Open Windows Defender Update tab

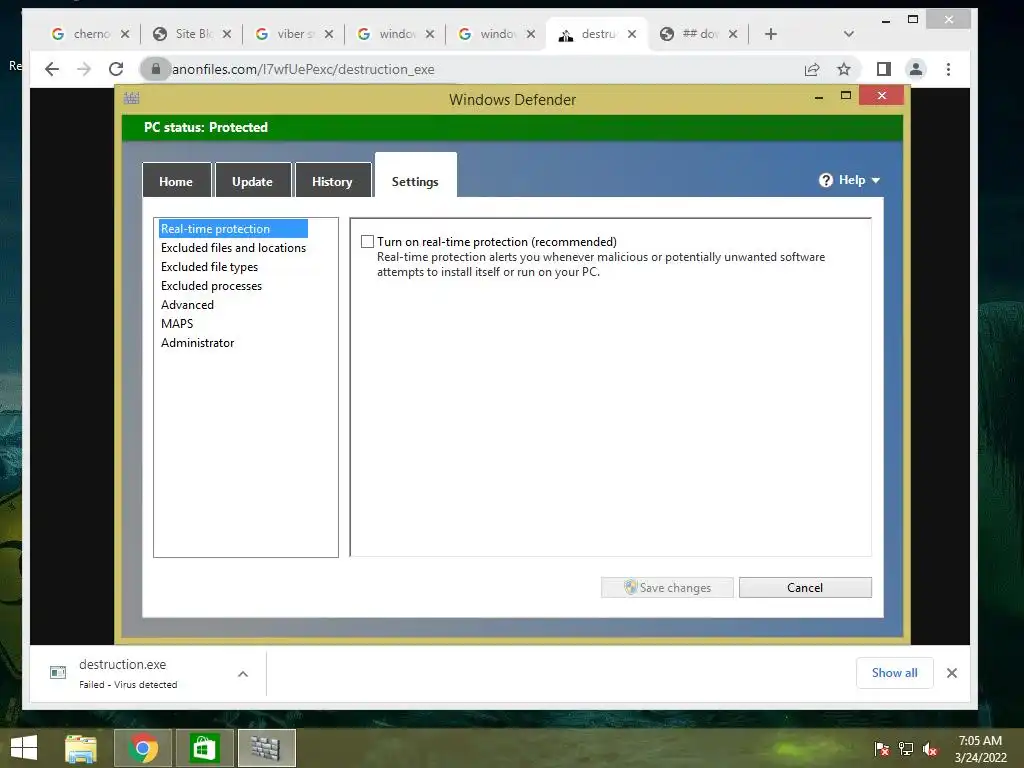253,181
